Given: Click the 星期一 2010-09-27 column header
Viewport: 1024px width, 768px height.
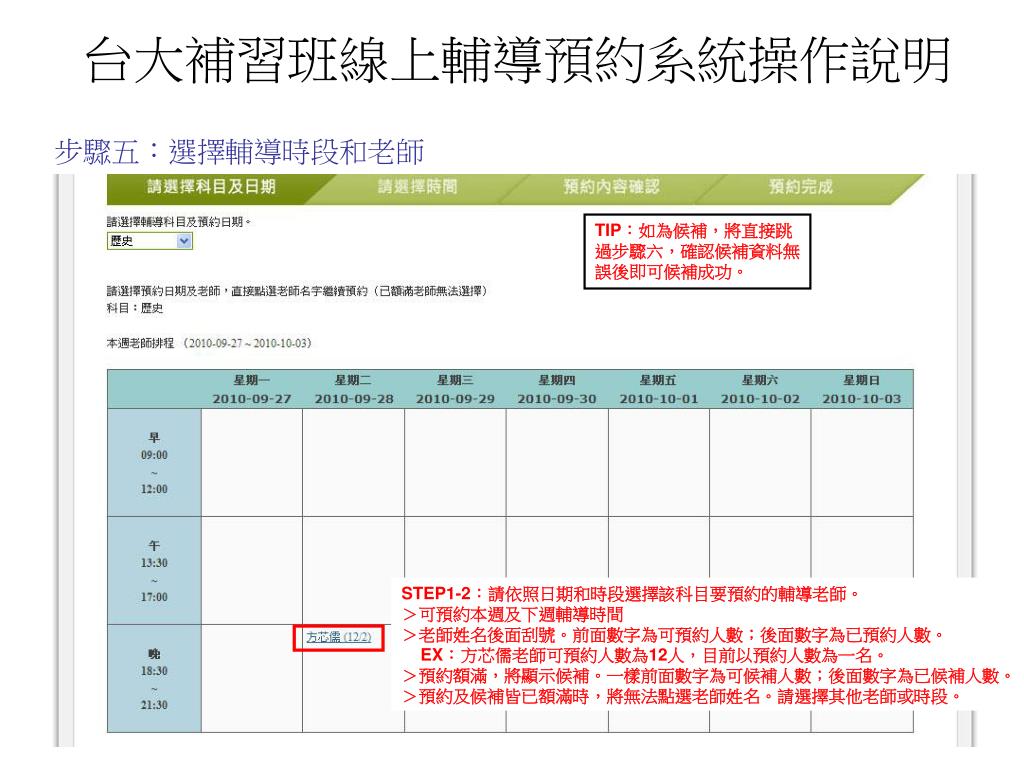Looking at the screenshot, I should click(x=251, y=389).
